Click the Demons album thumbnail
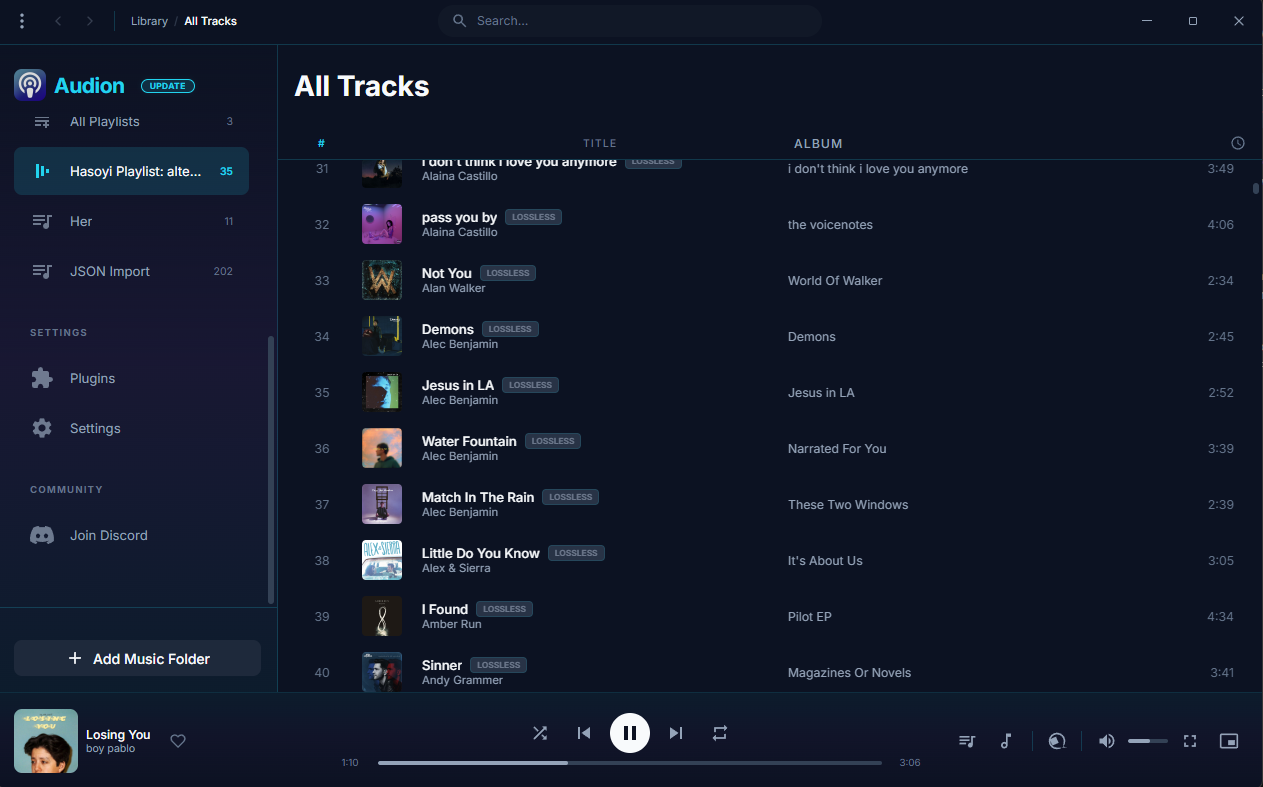Image resolution: width=1263 pixels, height=787 pixels. point(381,336)
